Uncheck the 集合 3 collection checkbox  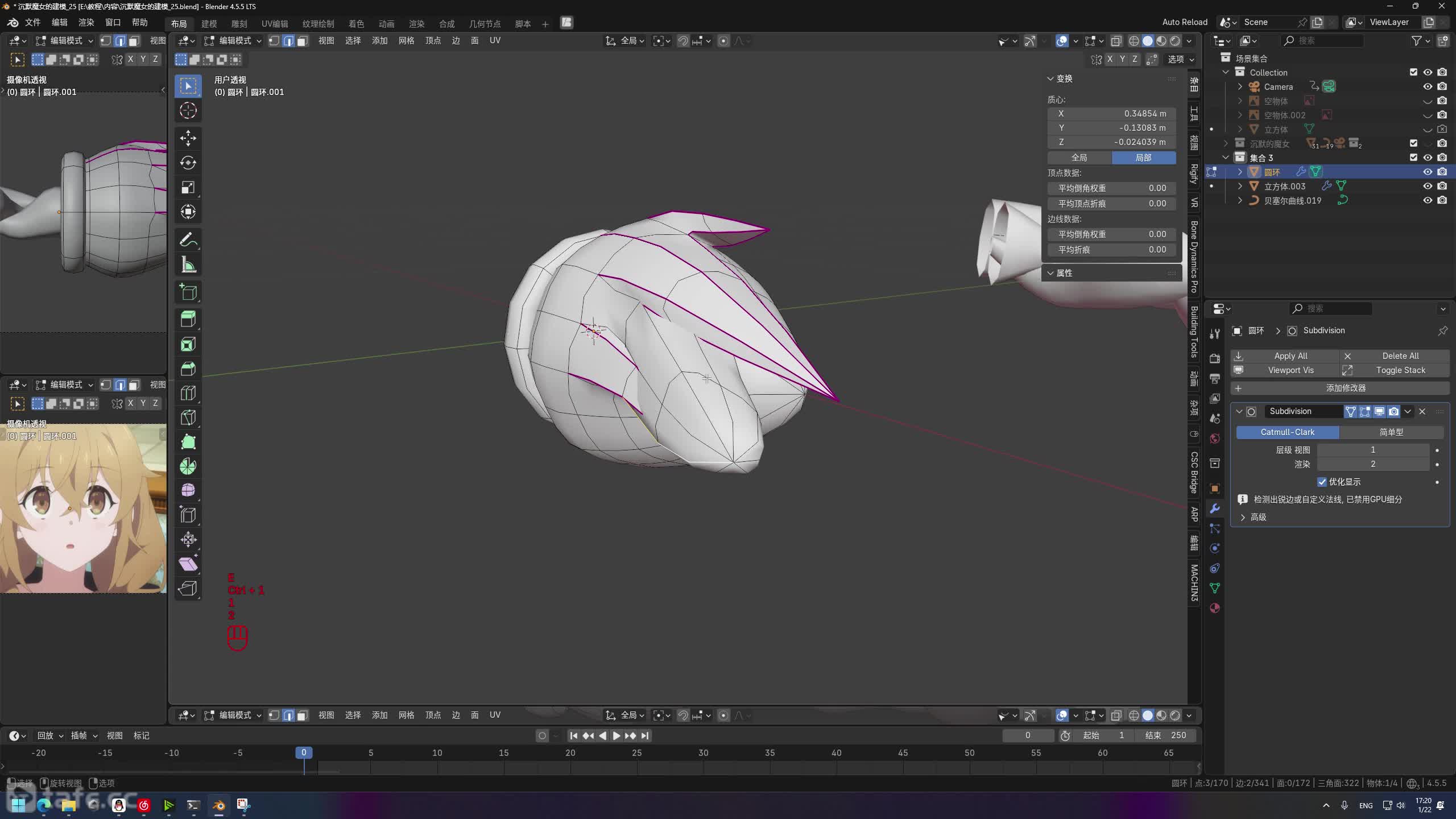point(1413,158)
